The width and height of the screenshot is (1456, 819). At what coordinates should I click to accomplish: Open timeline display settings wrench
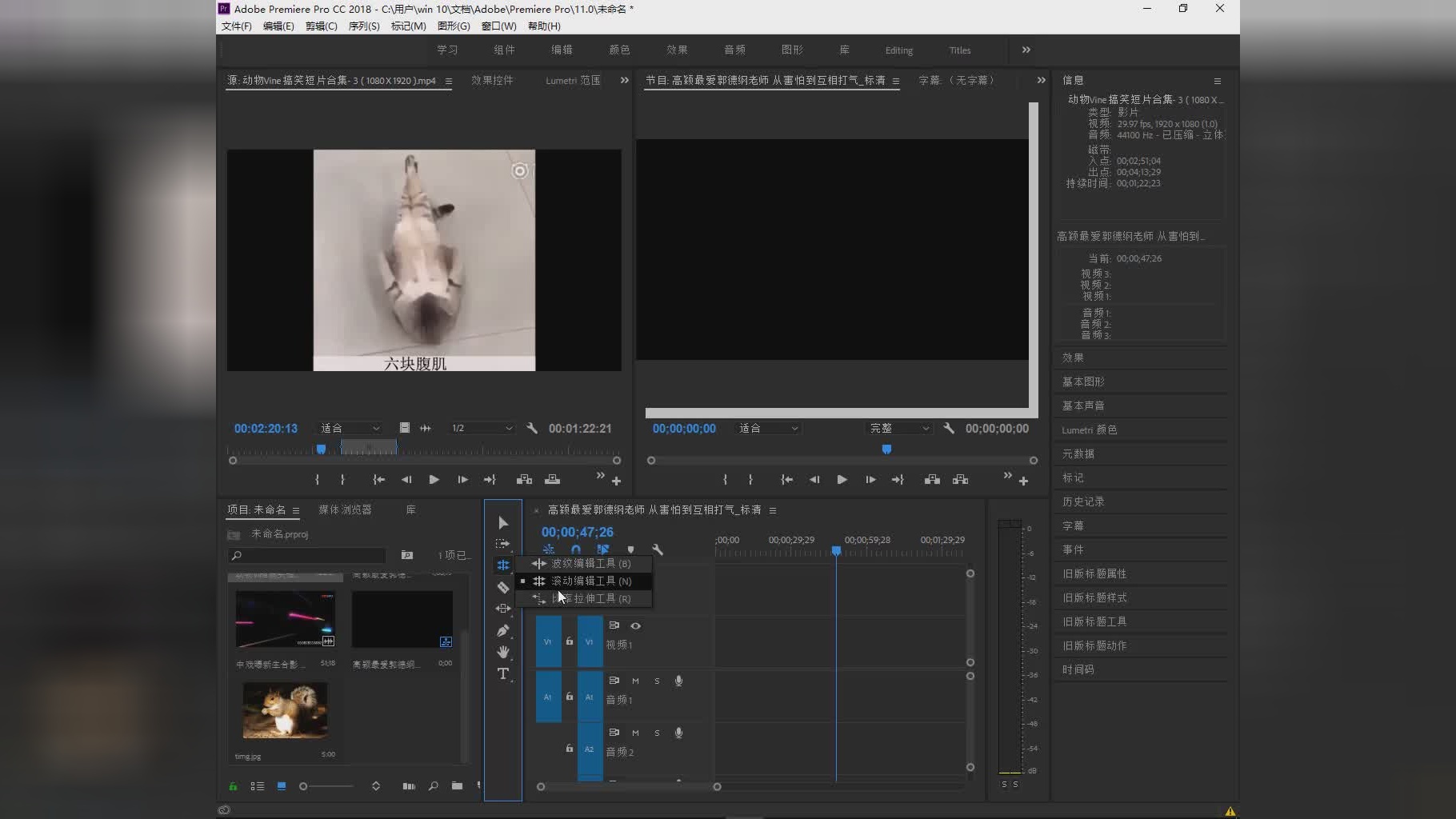coord(658,549)
